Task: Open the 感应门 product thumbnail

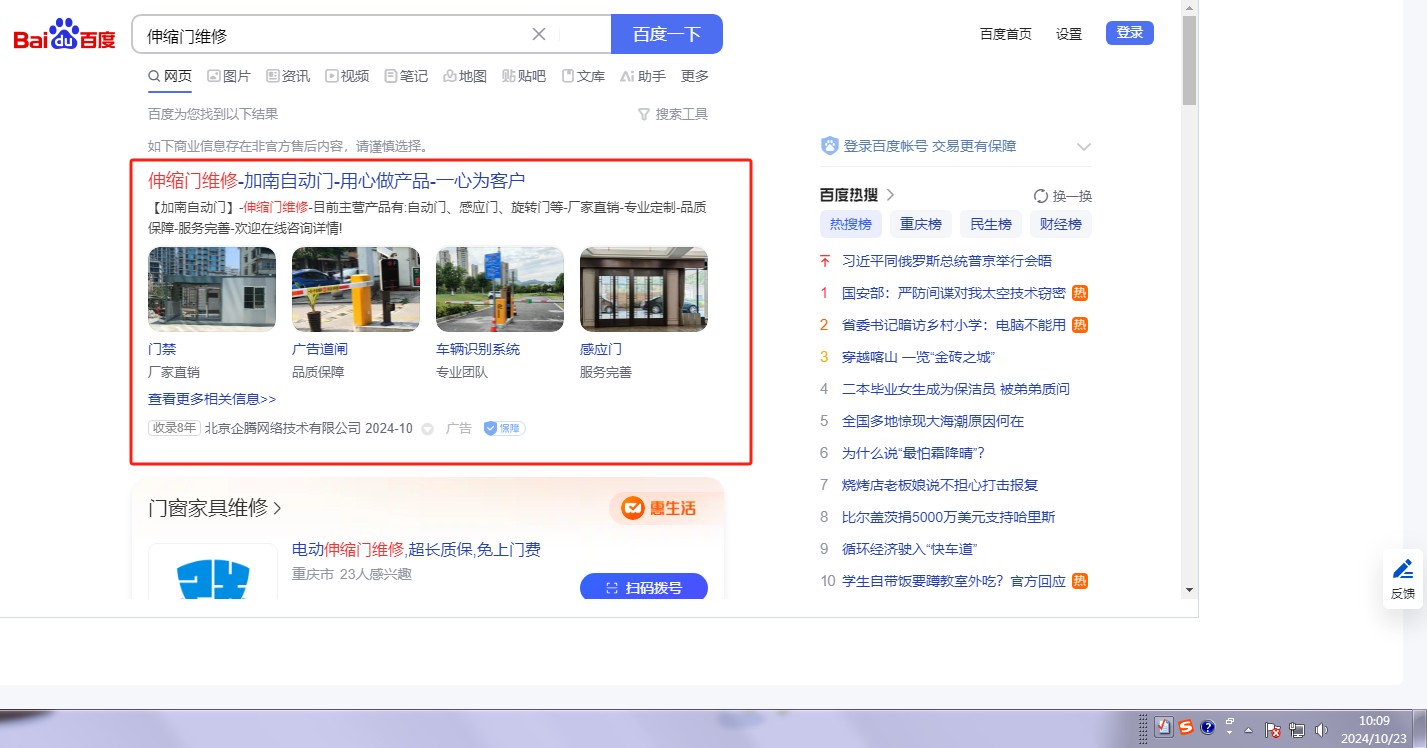Action: click(643, 290)
